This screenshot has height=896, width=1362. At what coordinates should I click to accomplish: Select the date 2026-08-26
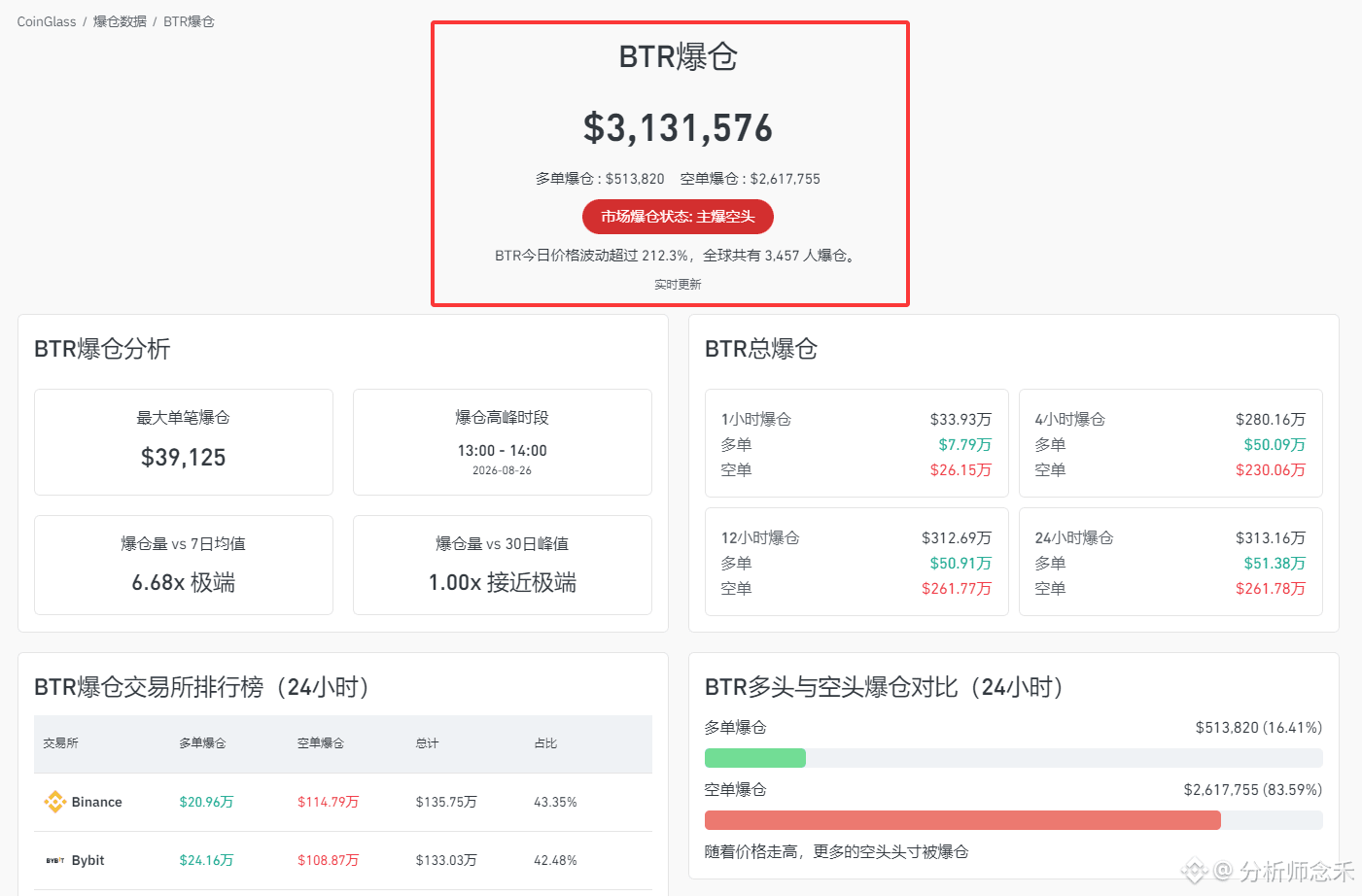tap(502, 470)
